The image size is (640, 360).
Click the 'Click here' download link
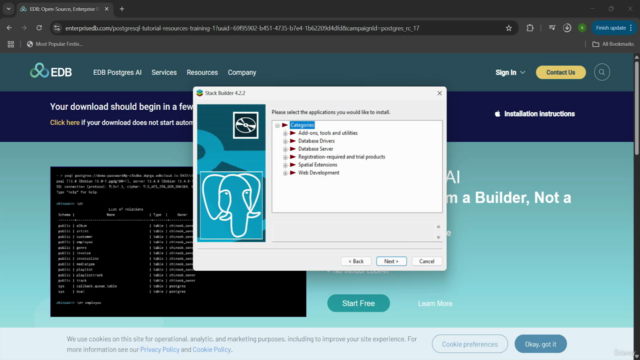[64, 122]
